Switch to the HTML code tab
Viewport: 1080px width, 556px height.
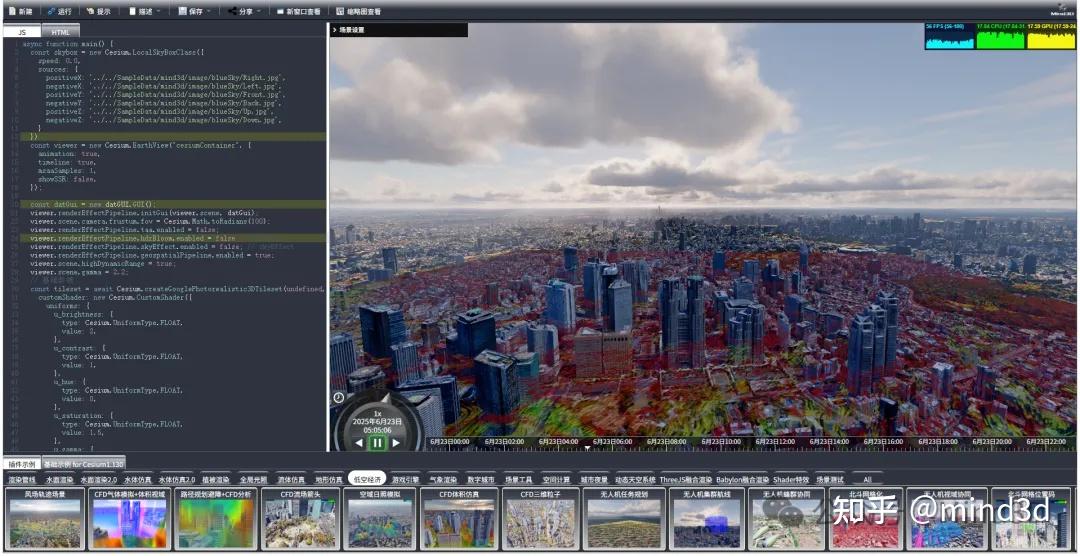(61, 32)
